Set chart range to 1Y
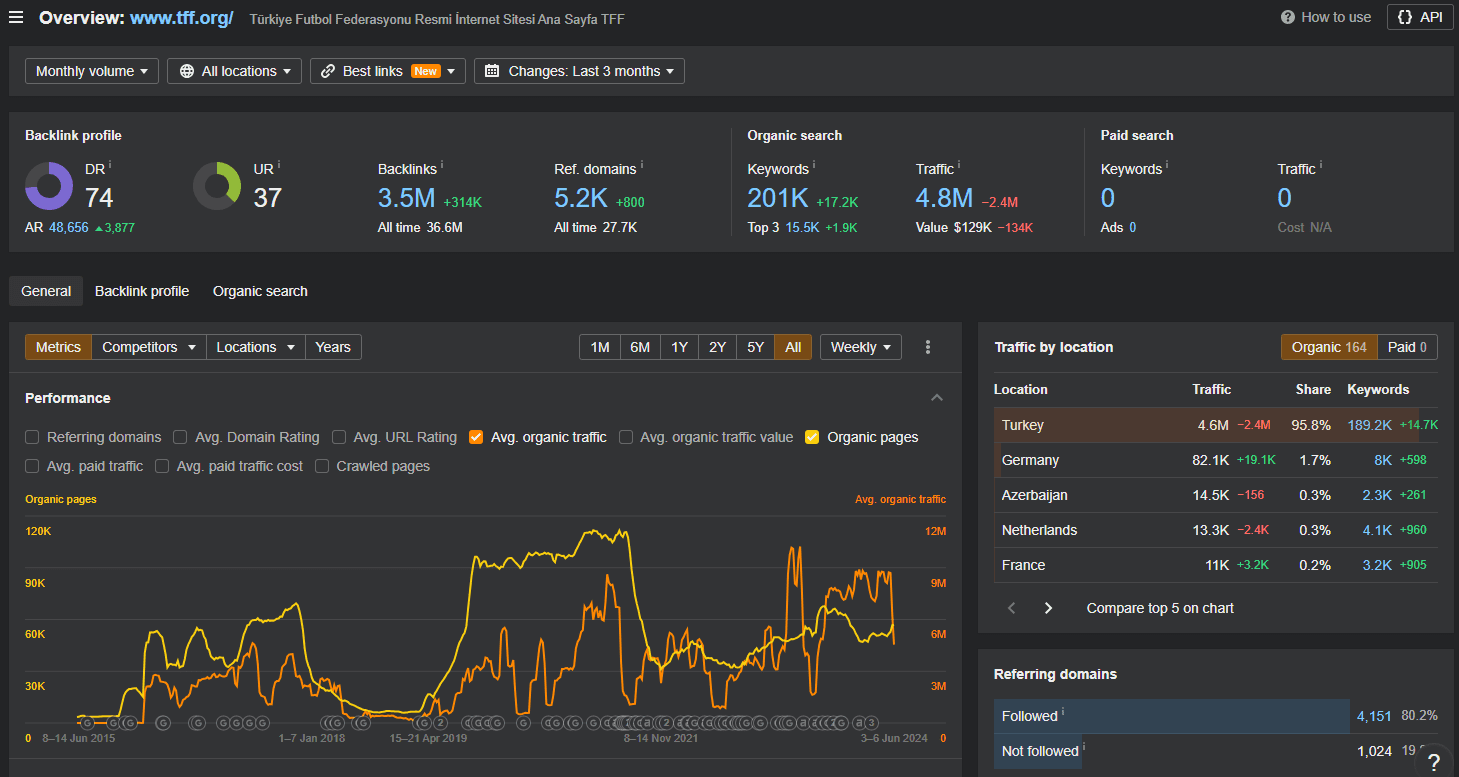The image size is (1459, 777). (x=679, y=347)
